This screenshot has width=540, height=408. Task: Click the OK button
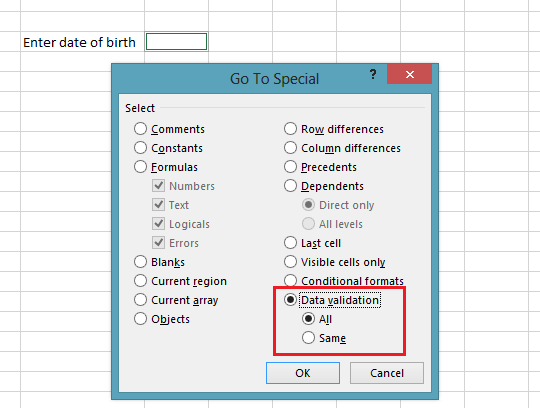(303, 373)
